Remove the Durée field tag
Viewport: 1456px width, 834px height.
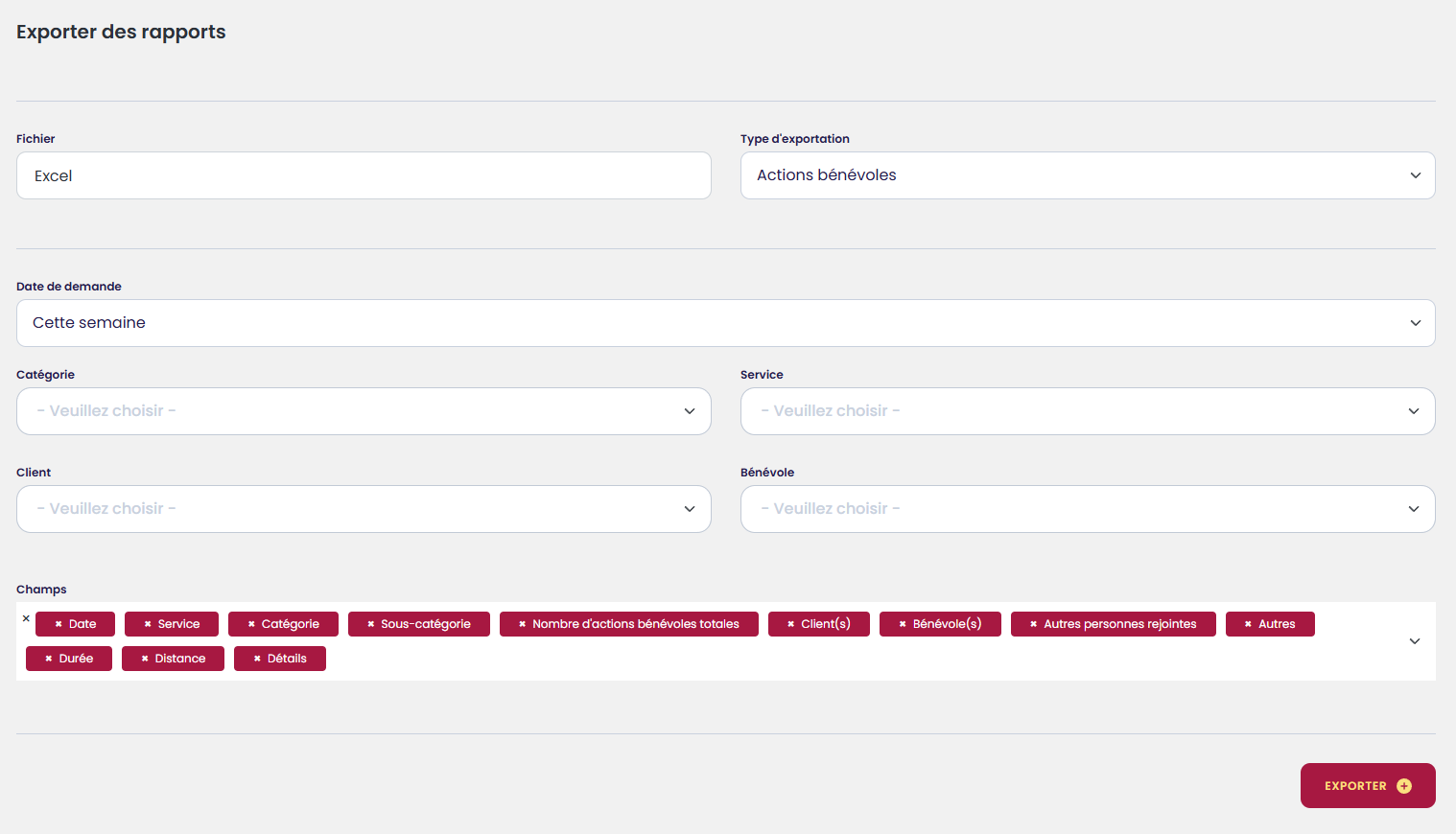pos(49,659)
